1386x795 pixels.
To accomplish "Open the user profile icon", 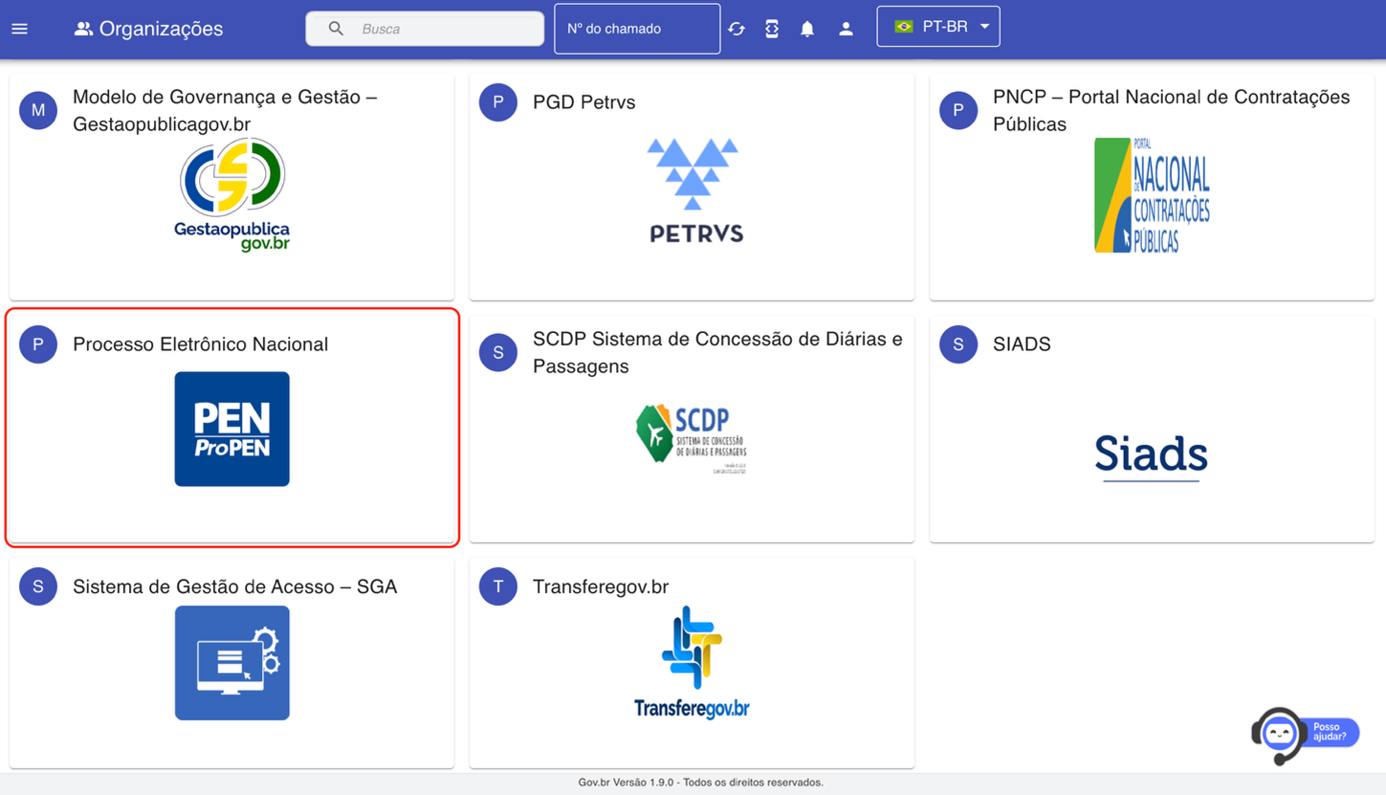I will pyautogui.click(x=846, y=29).
